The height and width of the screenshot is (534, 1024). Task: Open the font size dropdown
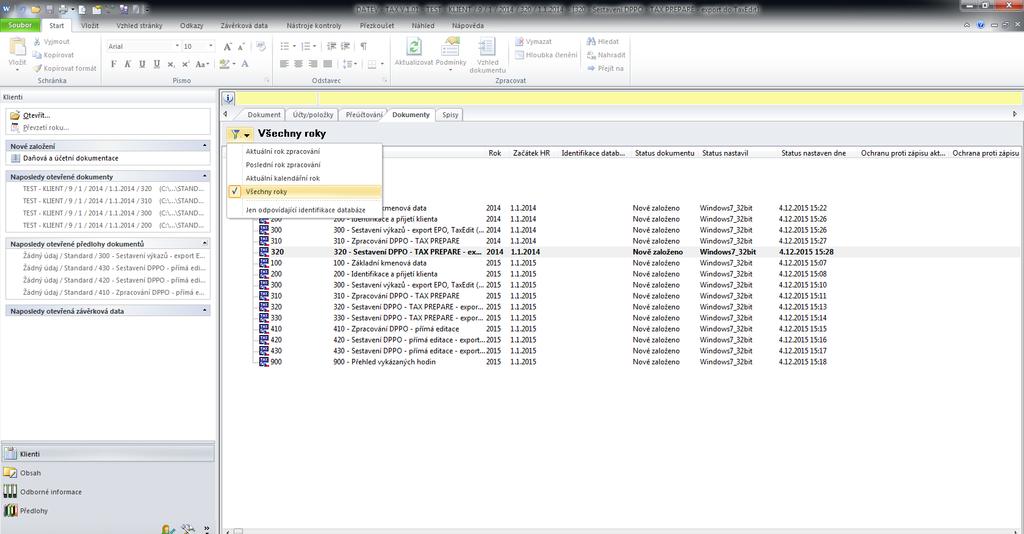[210, 46]
